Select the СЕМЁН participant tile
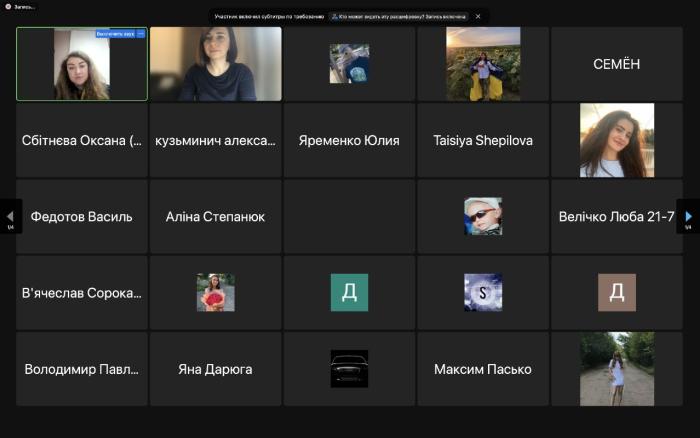Image resolution: width=700 pixels, height=438 pixels. (x=617, y=64)
